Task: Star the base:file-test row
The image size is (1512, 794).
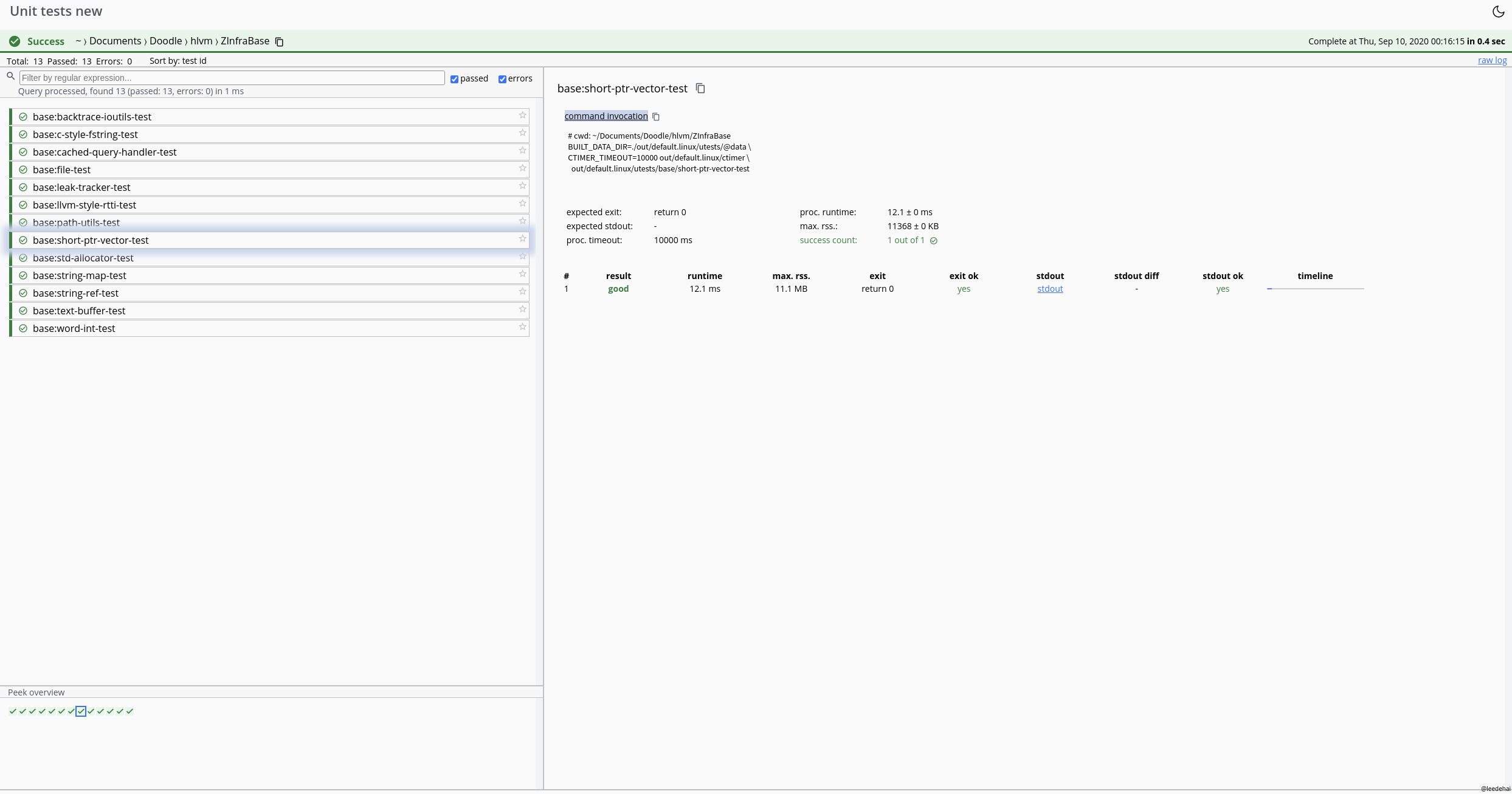Action: coord(522,168)
